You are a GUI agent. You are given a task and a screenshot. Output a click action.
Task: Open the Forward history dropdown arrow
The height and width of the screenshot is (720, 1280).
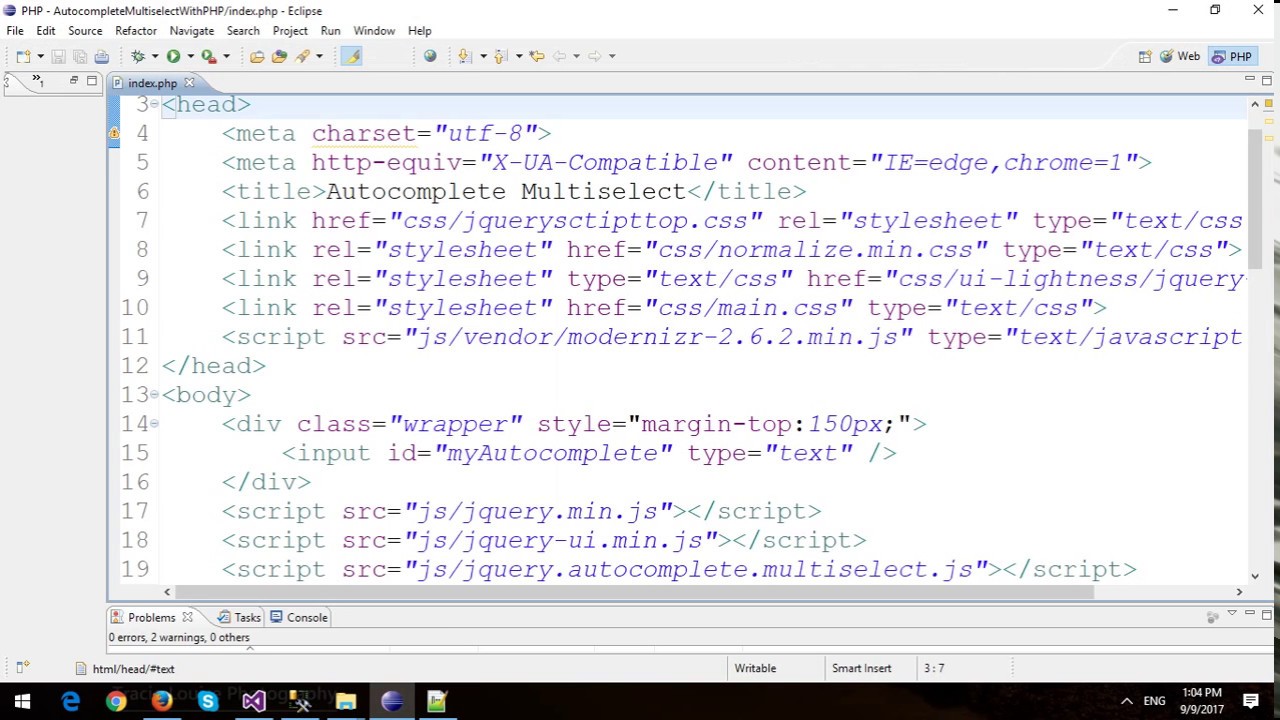[612, 56]
